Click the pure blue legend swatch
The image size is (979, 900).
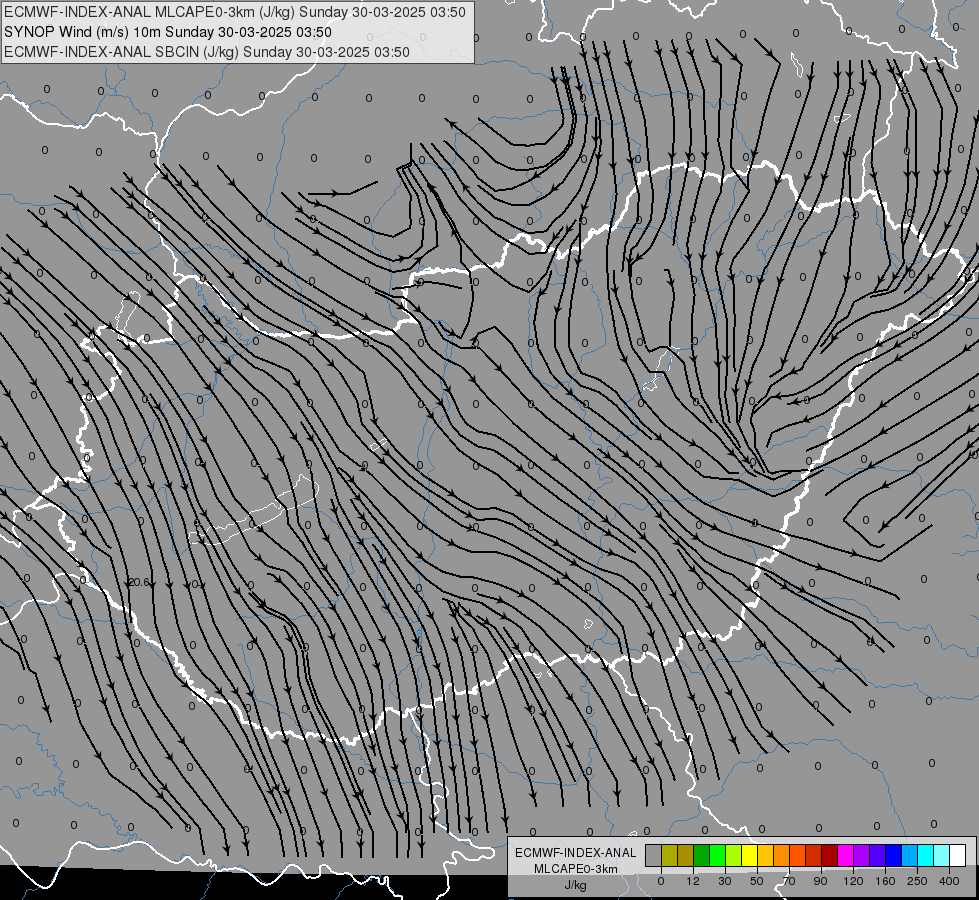coord(893,855)
